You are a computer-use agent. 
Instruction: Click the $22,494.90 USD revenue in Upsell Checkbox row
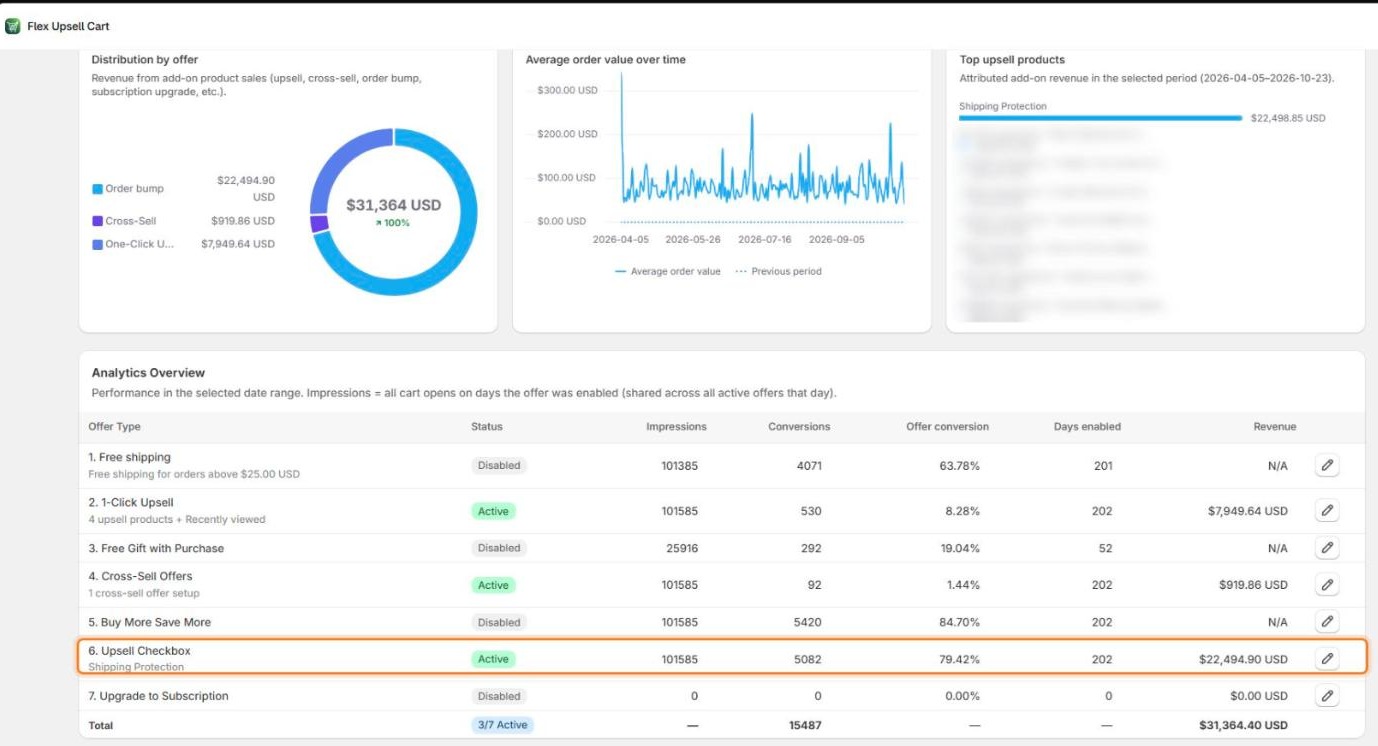pyautogui.click(x=1243, y=659)
